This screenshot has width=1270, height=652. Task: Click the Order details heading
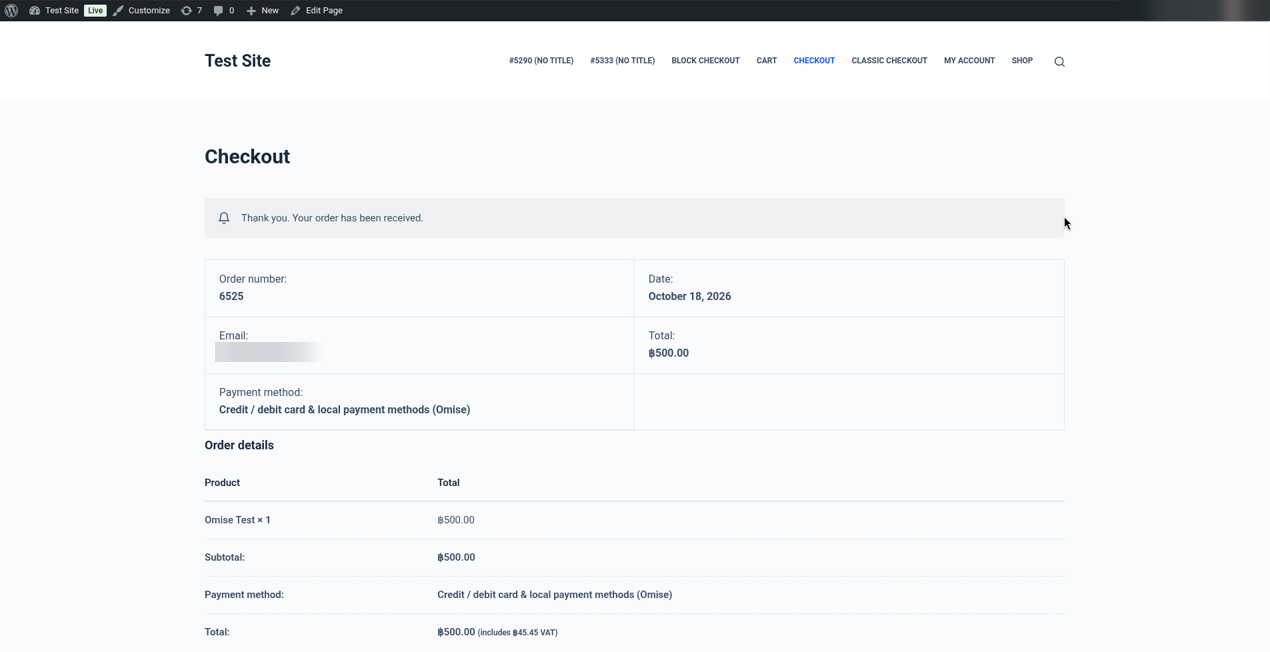tap(239, 445)
